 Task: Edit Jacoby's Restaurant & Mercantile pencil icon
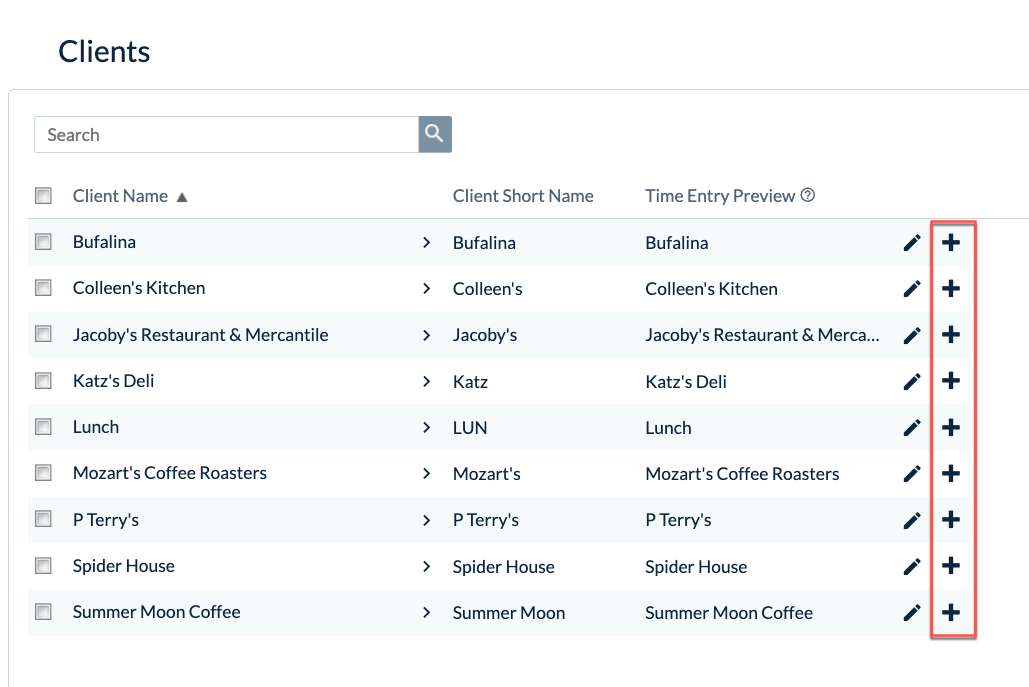point(912,335)
